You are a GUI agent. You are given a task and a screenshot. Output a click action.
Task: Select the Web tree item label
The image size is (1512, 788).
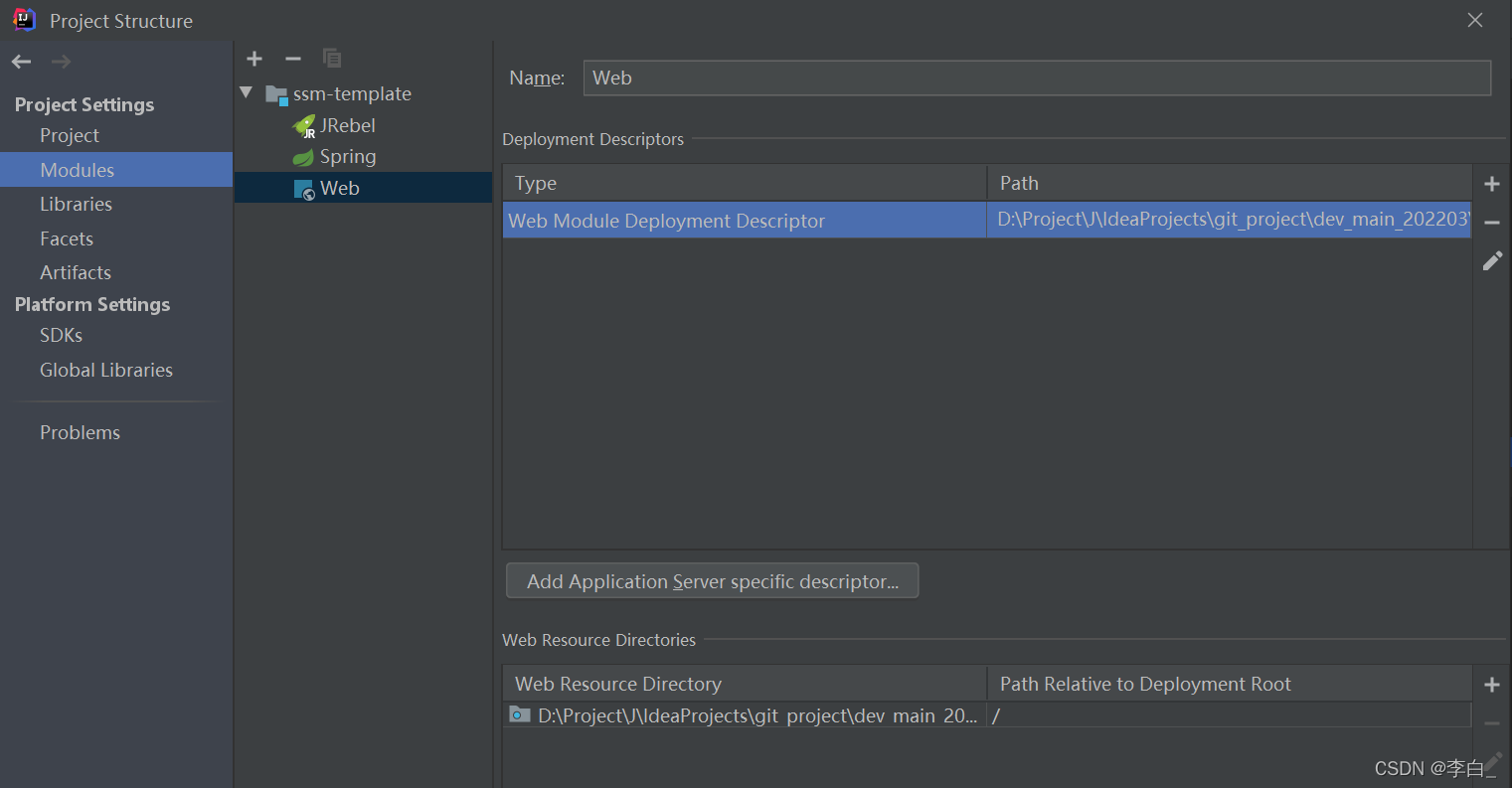(x=340, y=189)
